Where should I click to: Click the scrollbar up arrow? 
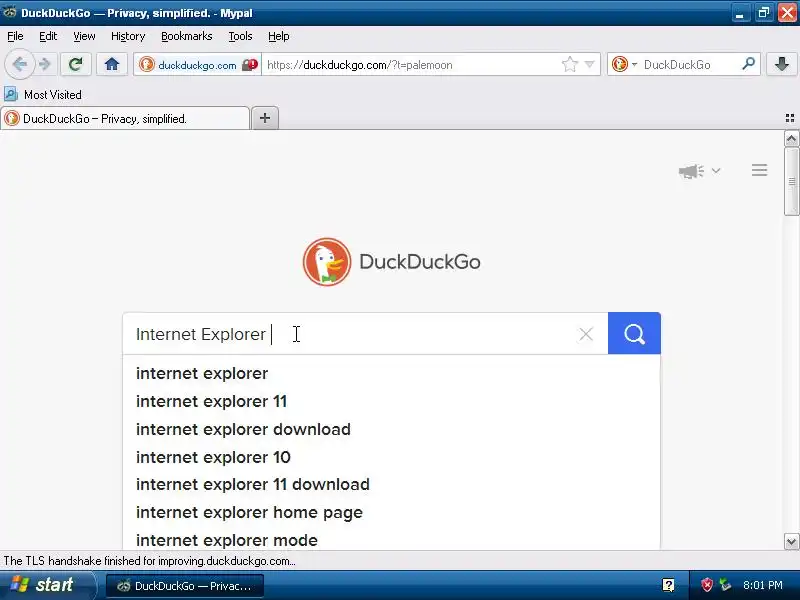click(791, 139)
